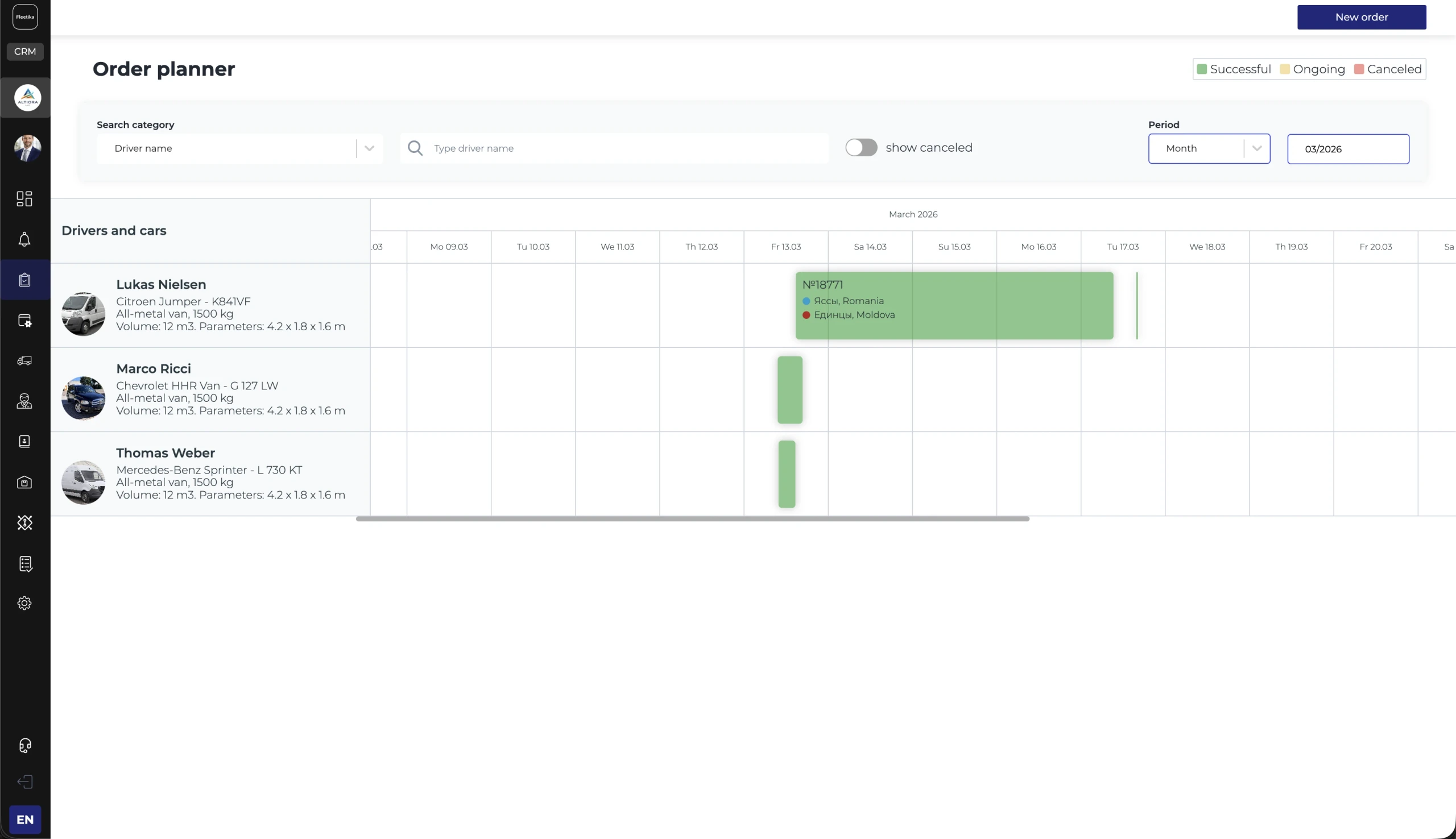Select driver name Lukas Nielsen
Image resolution: width=1456 pixels, height=839 pixels.
coord(161,285)
